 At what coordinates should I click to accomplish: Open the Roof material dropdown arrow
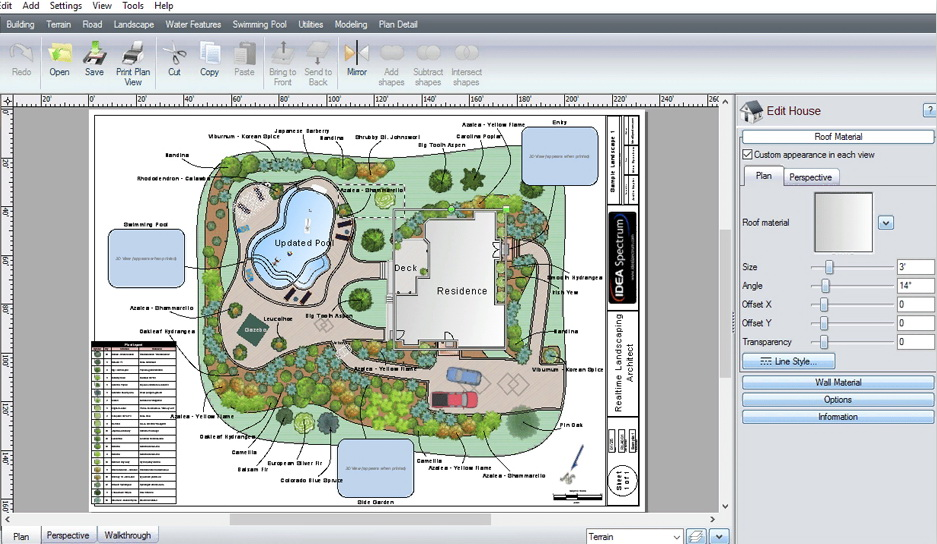[x=885, y=223]
